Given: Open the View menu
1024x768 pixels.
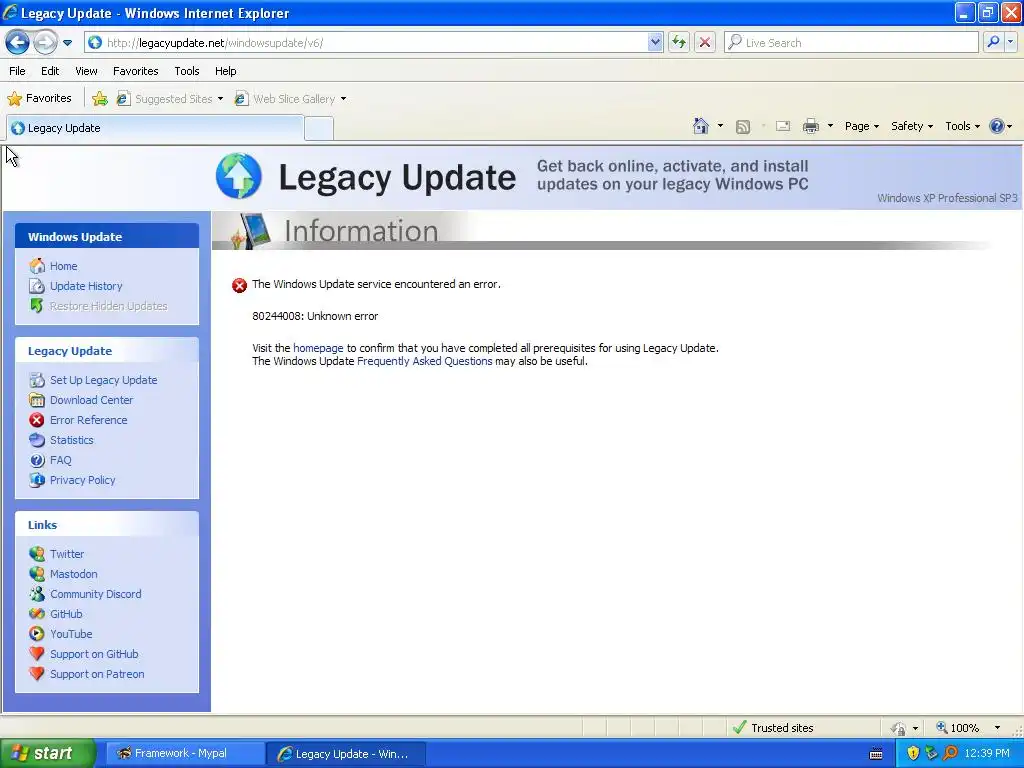Looking at the screenshot, I should pyautogui.click(x=86, y=71).
